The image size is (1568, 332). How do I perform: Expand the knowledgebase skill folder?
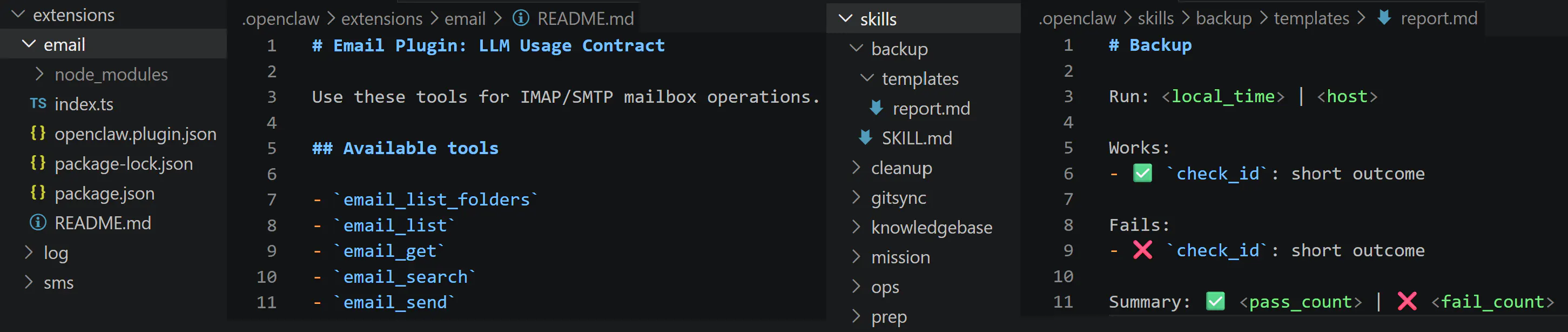pyautogui.click(x=931, y=227)
